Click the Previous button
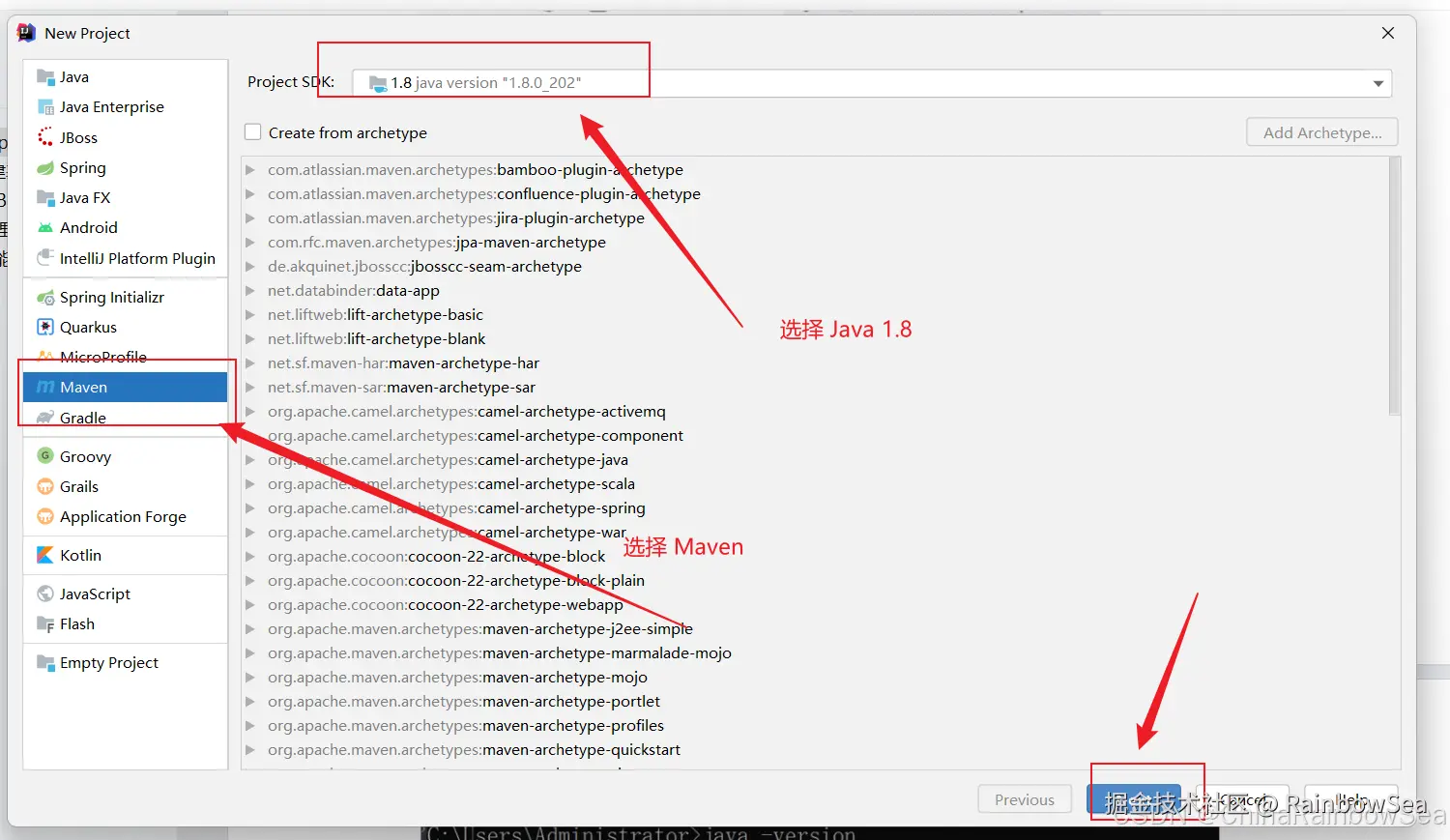The height and width of the screenshot is (840, 1450). click(1025, 800)
